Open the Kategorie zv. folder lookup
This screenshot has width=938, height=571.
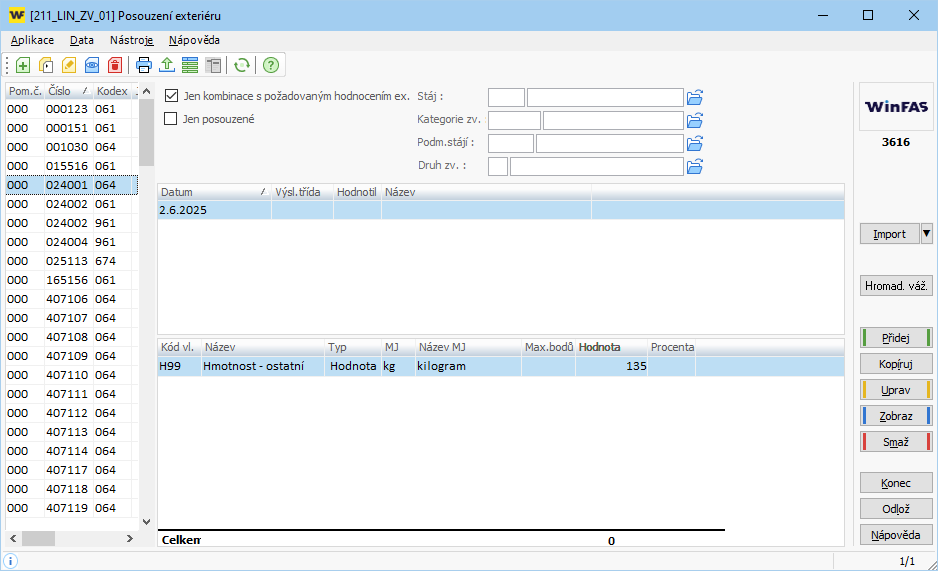click(696, 120)
